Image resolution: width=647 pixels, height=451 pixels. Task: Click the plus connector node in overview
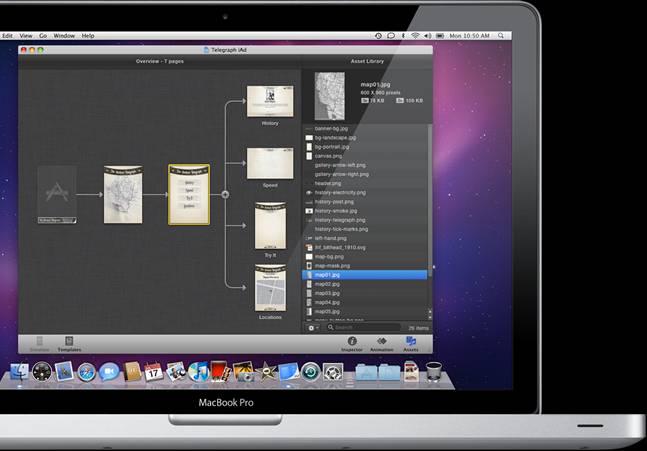pyautogui.click(x=225, y=194)
